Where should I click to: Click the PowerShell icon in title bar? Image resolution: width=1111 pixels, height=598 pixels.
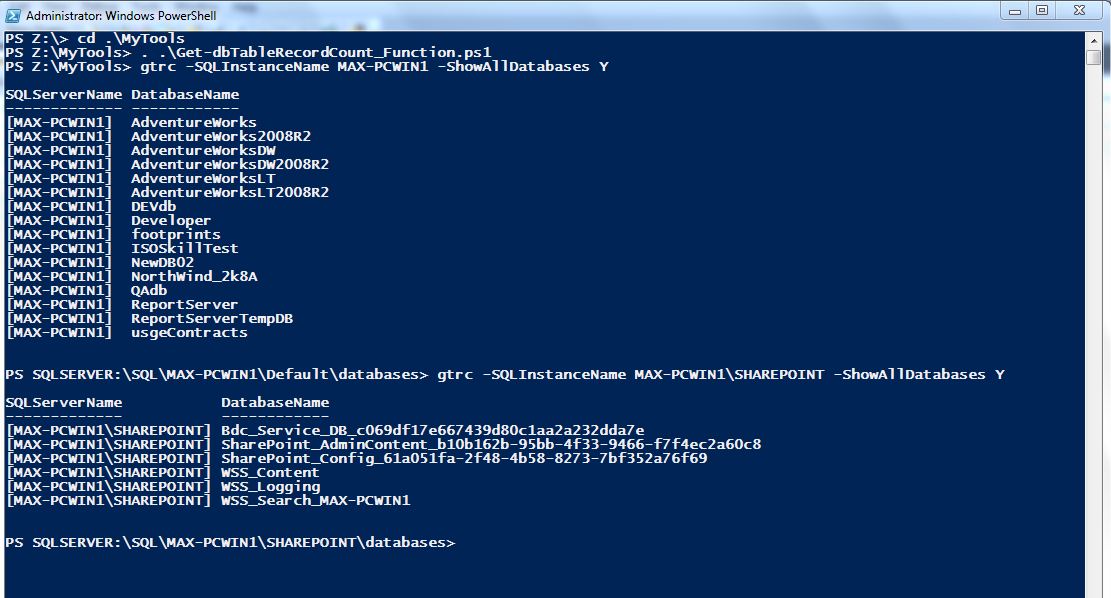click(12, 15)
